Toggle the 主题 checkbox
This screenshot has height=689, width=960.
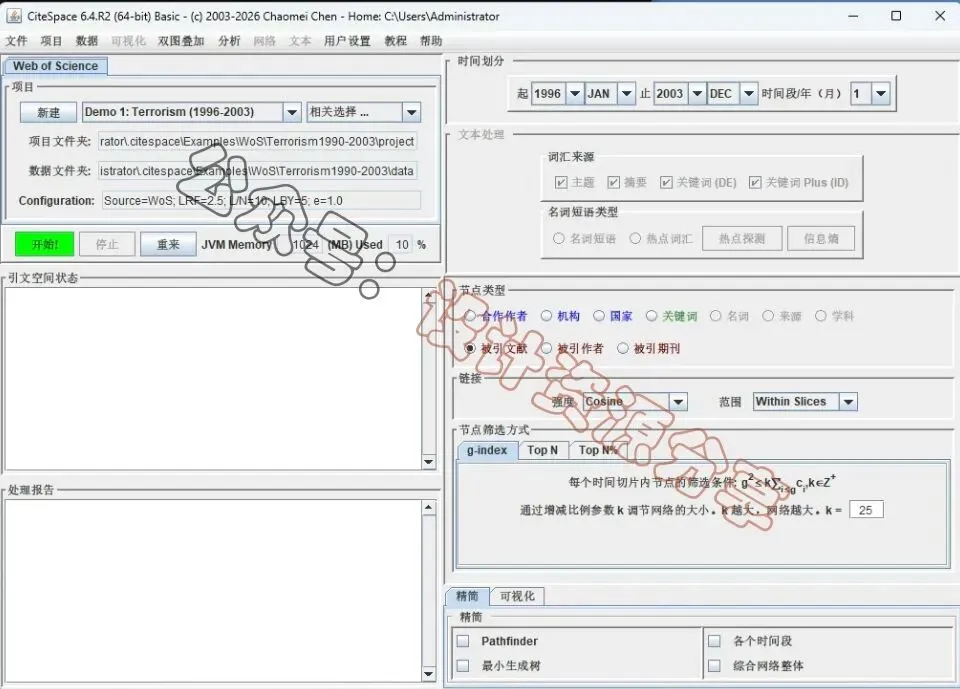(x=560, y=183)
